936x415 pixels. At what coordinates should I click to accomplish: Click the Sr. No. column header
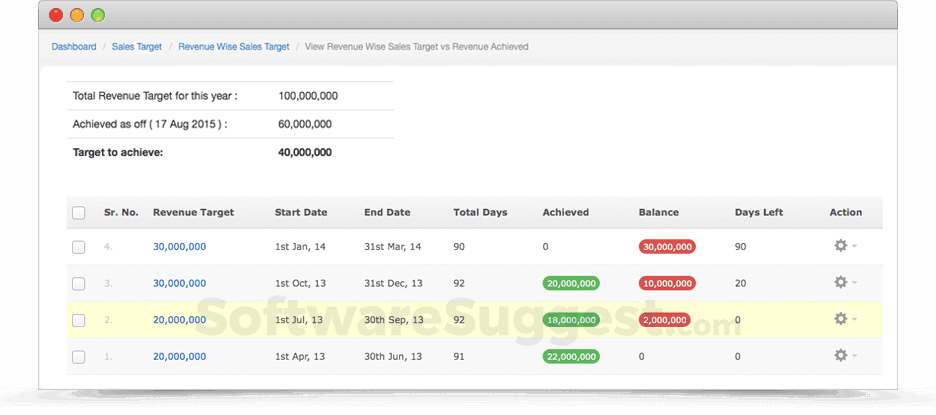click(x=121, y=213)
